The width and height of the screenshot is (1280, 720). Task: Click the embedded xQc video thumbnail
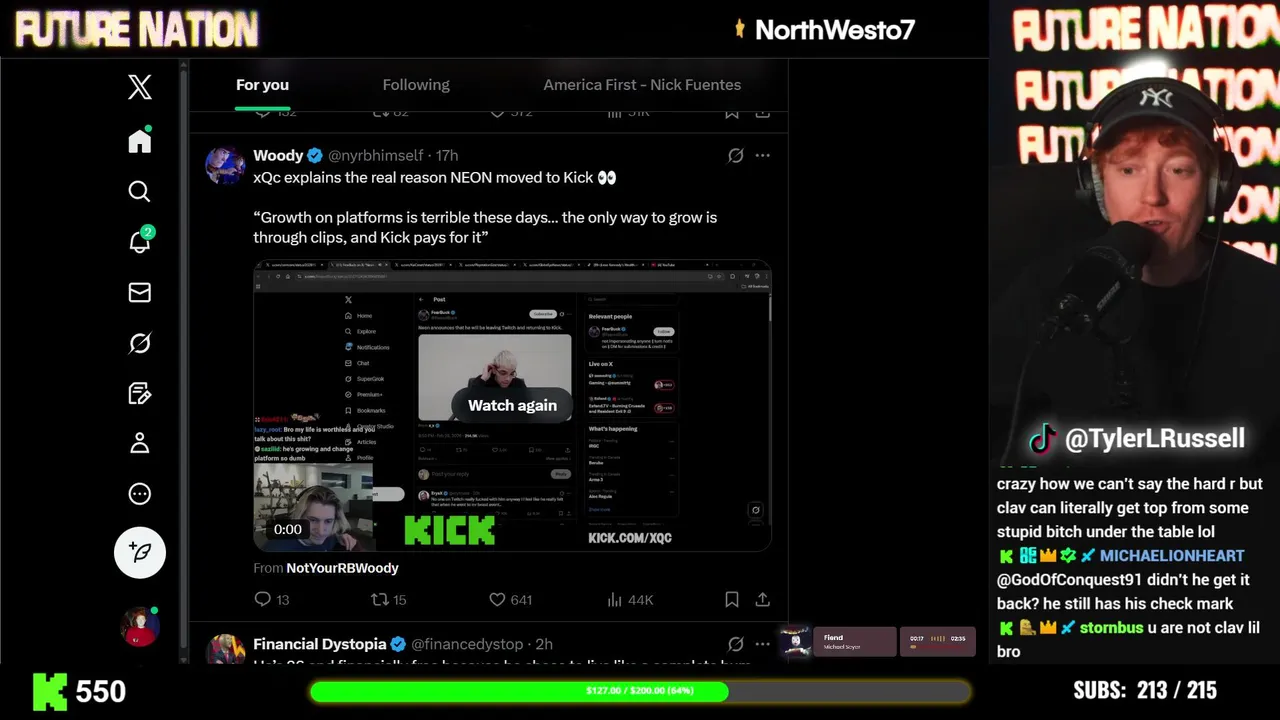coord(512,405)
